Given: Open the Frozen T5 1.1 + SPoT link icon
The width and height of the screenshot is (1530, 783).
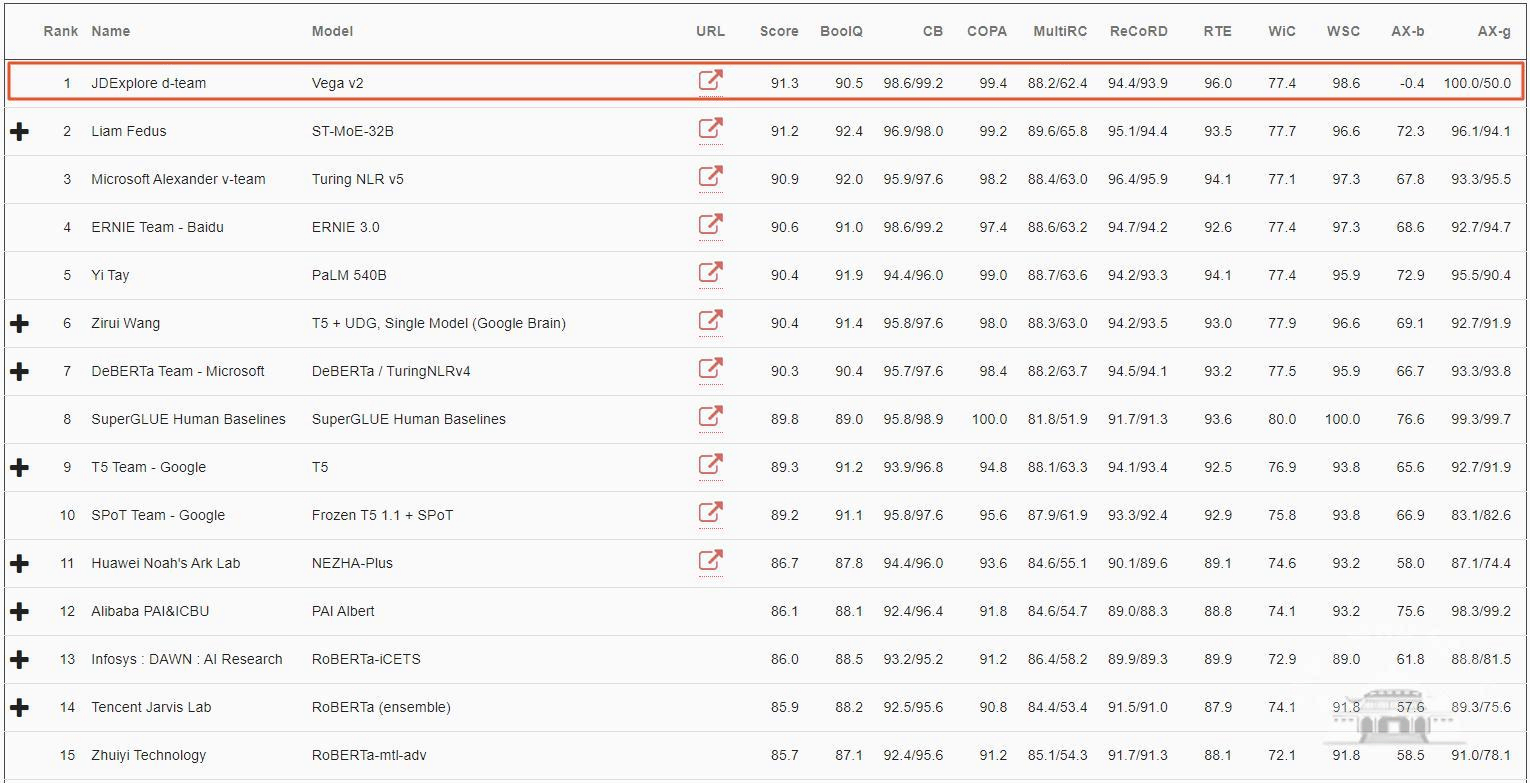Looking at the screenshot, I should [x=710, y=513].
